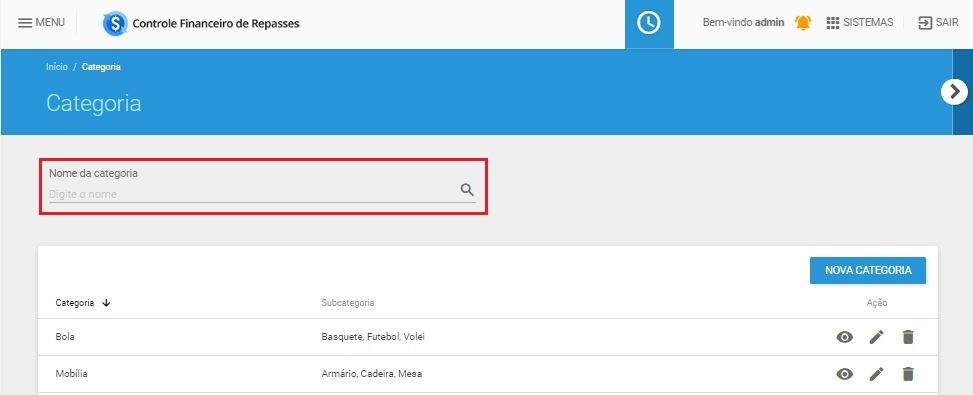973x395 pixels.
Task: View the Bola category details
Action: click(845, 337)
